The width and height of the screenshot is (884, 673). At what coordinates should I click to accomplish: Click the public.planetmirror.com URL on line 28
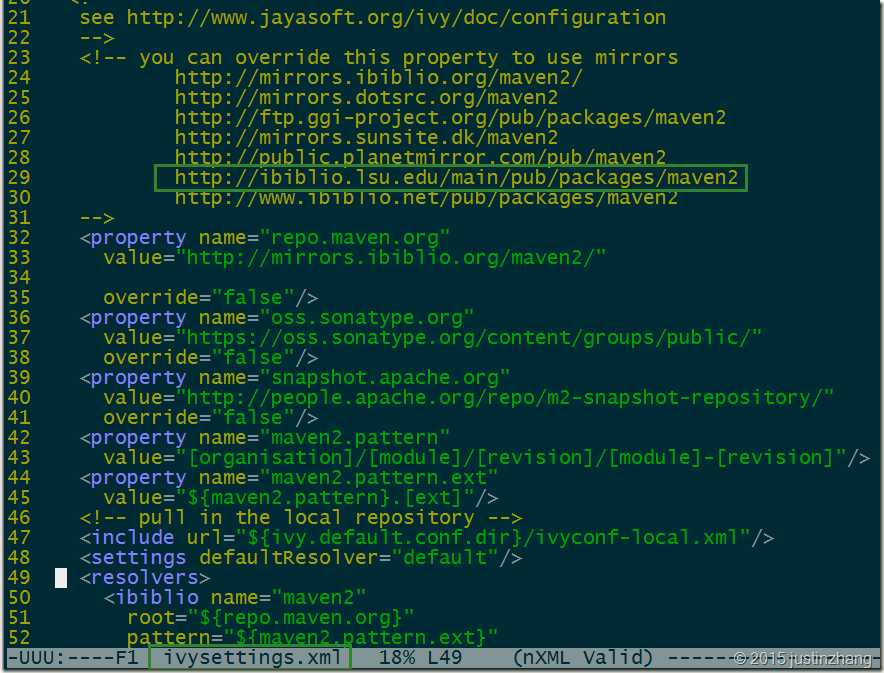coord(420,157)
